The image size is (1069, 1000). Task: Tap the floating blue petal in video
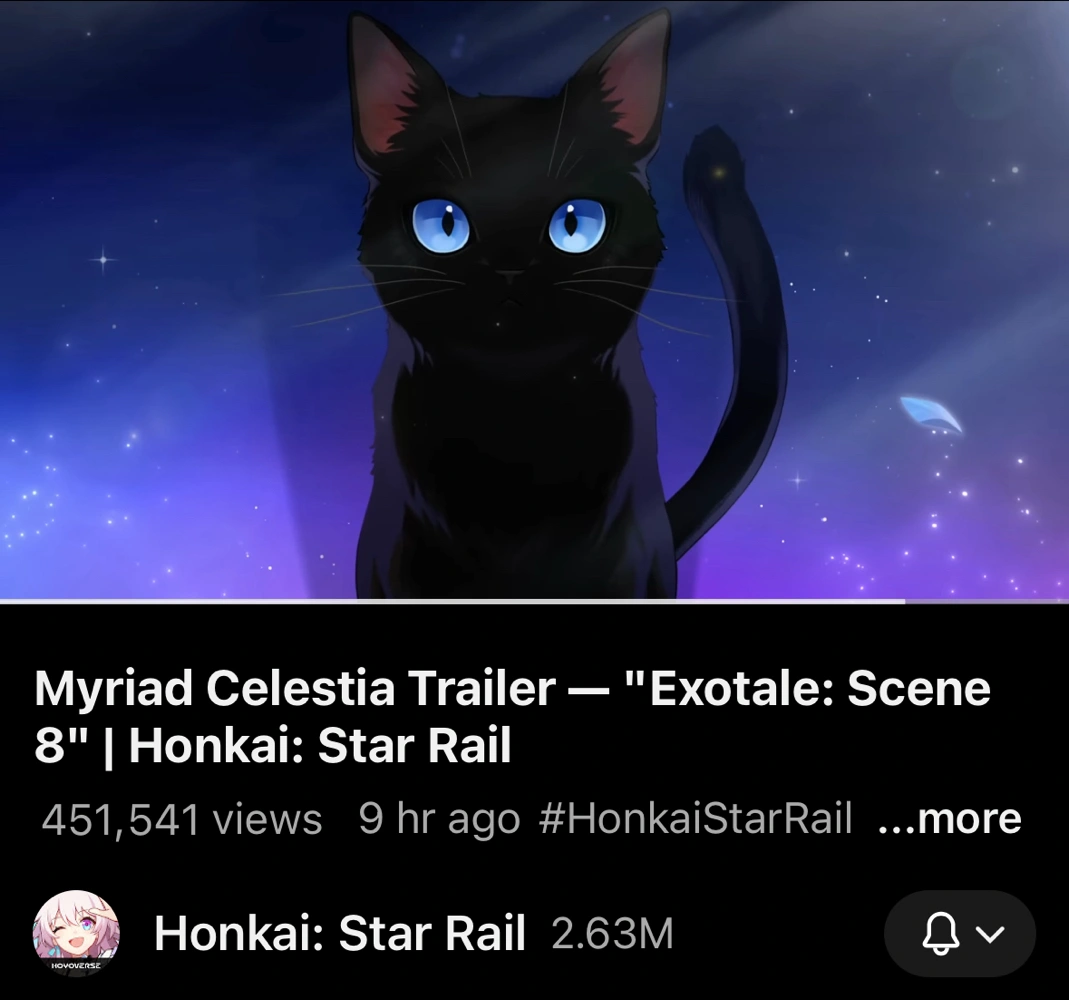tap(931, 414)
